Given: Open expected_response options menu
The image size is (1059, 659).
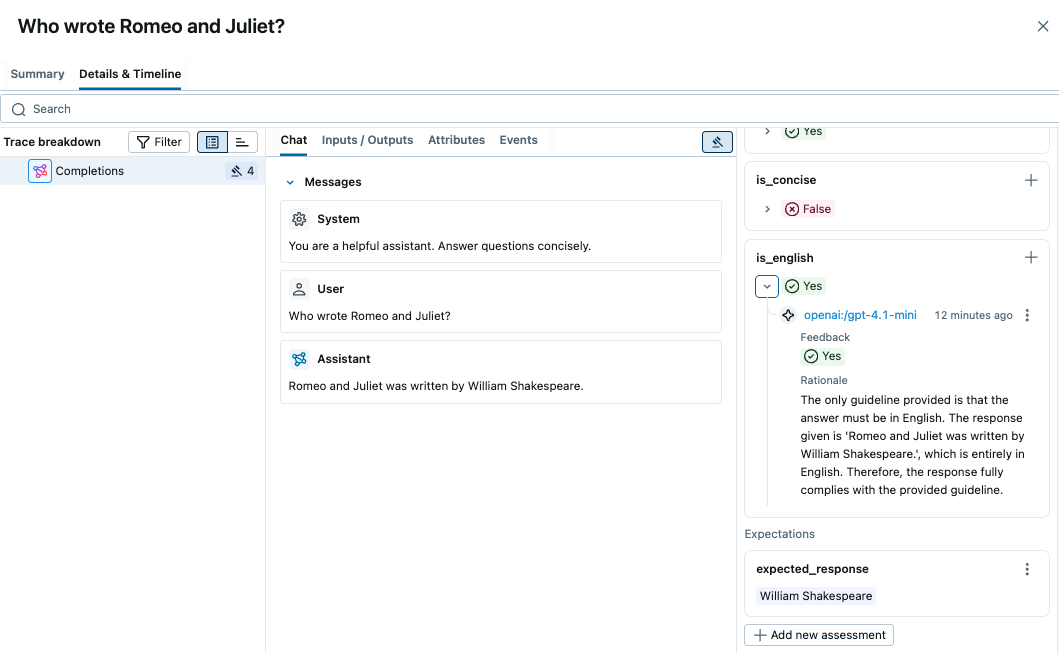Looking at the screenshot, I should point(1027,569).
